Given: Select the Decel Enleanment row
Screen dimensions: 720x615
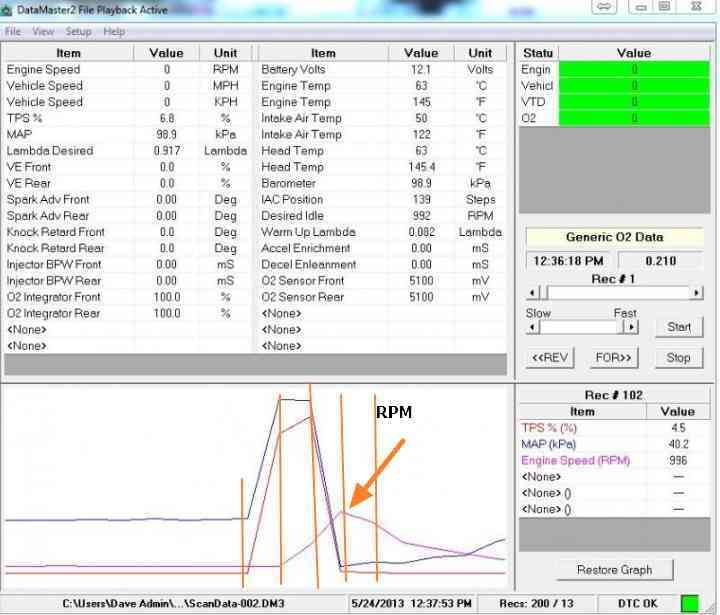Looking at the screenshot, I should coord(382,265).
